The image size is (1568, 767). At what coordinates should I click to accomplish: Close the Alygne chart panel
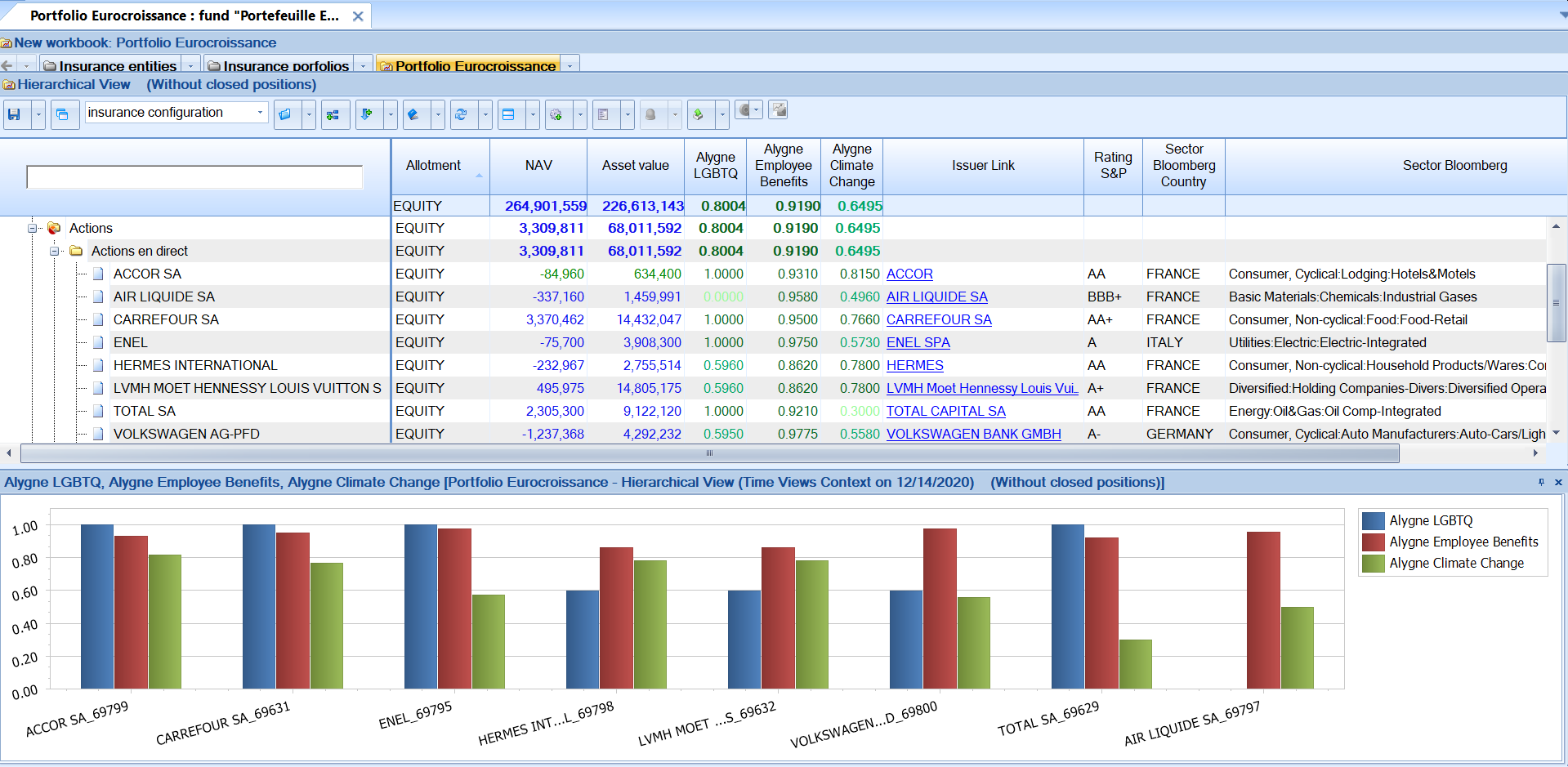pos(1558,483)
